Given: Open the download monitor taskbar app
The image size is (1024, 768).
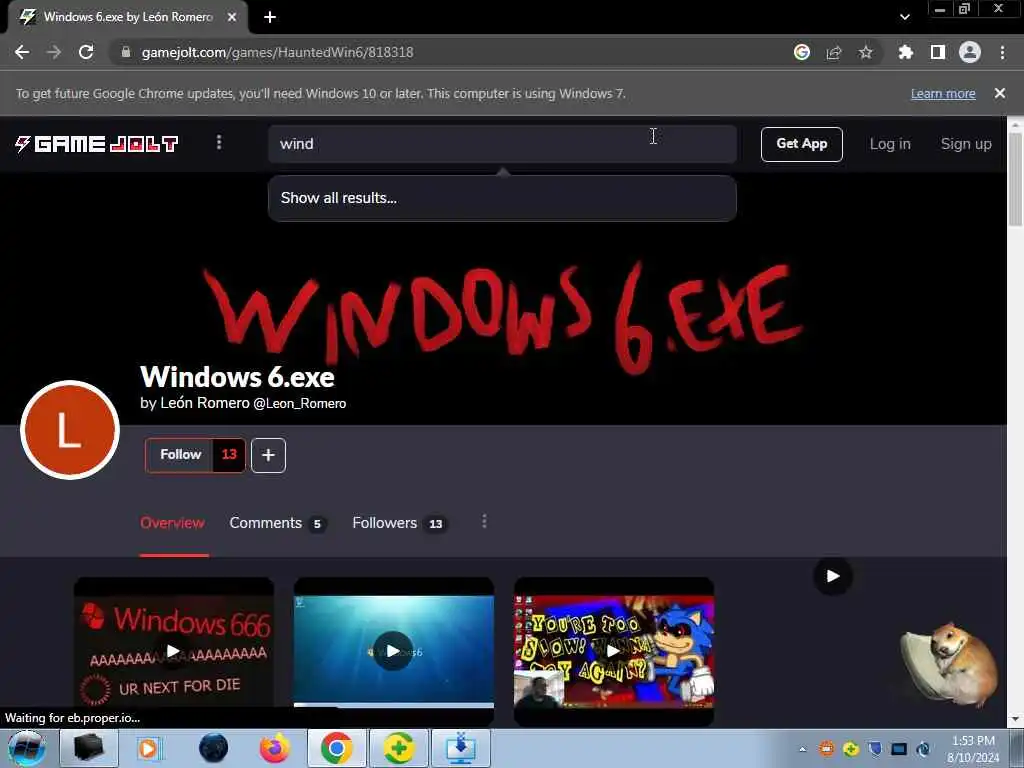Looking at the screenshot, I should [460, 748].
